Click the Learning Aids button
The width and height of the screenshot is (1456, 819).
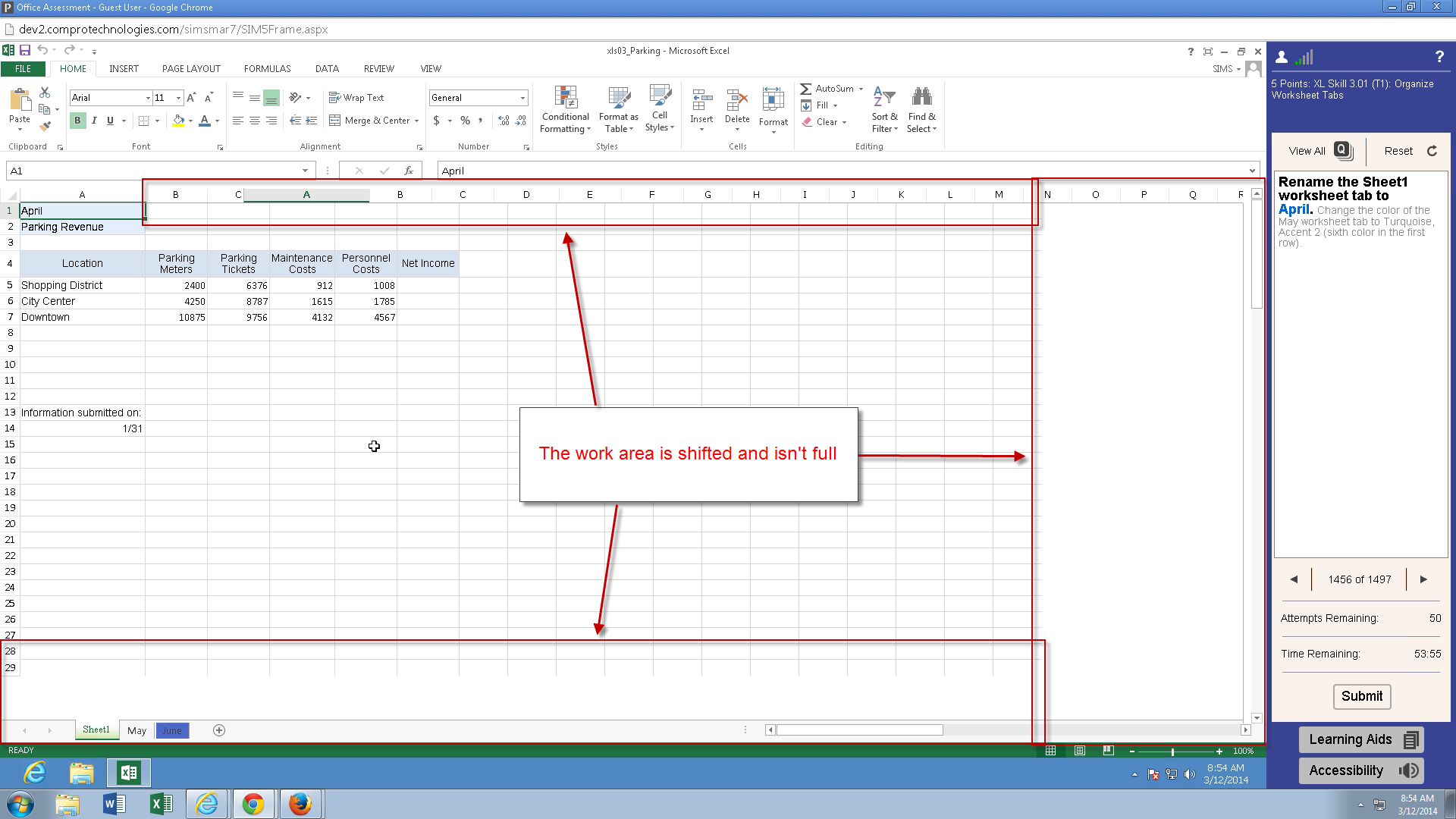(1360, 739)
